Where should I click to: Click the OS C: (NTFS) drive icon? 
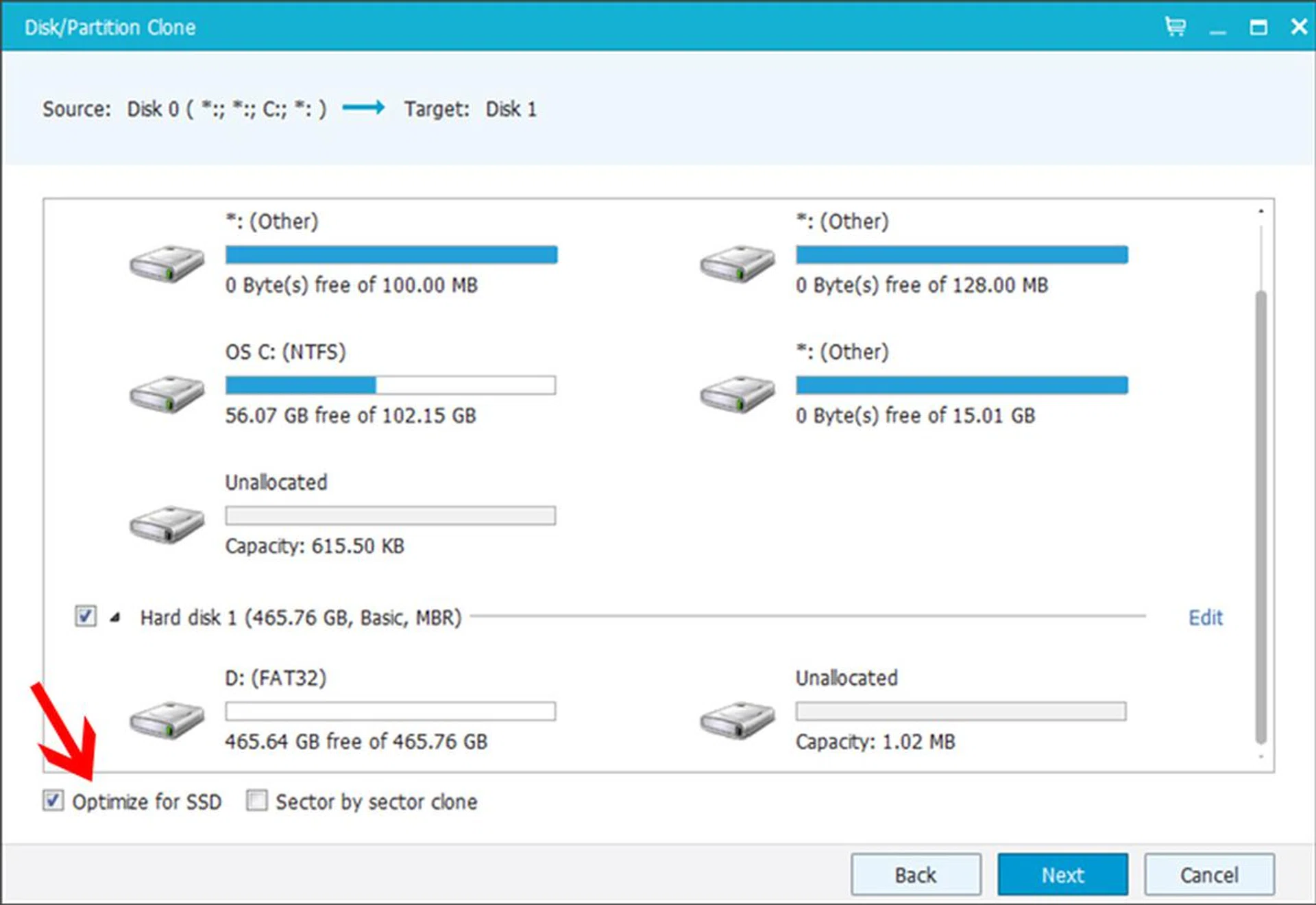click(167, 393)
